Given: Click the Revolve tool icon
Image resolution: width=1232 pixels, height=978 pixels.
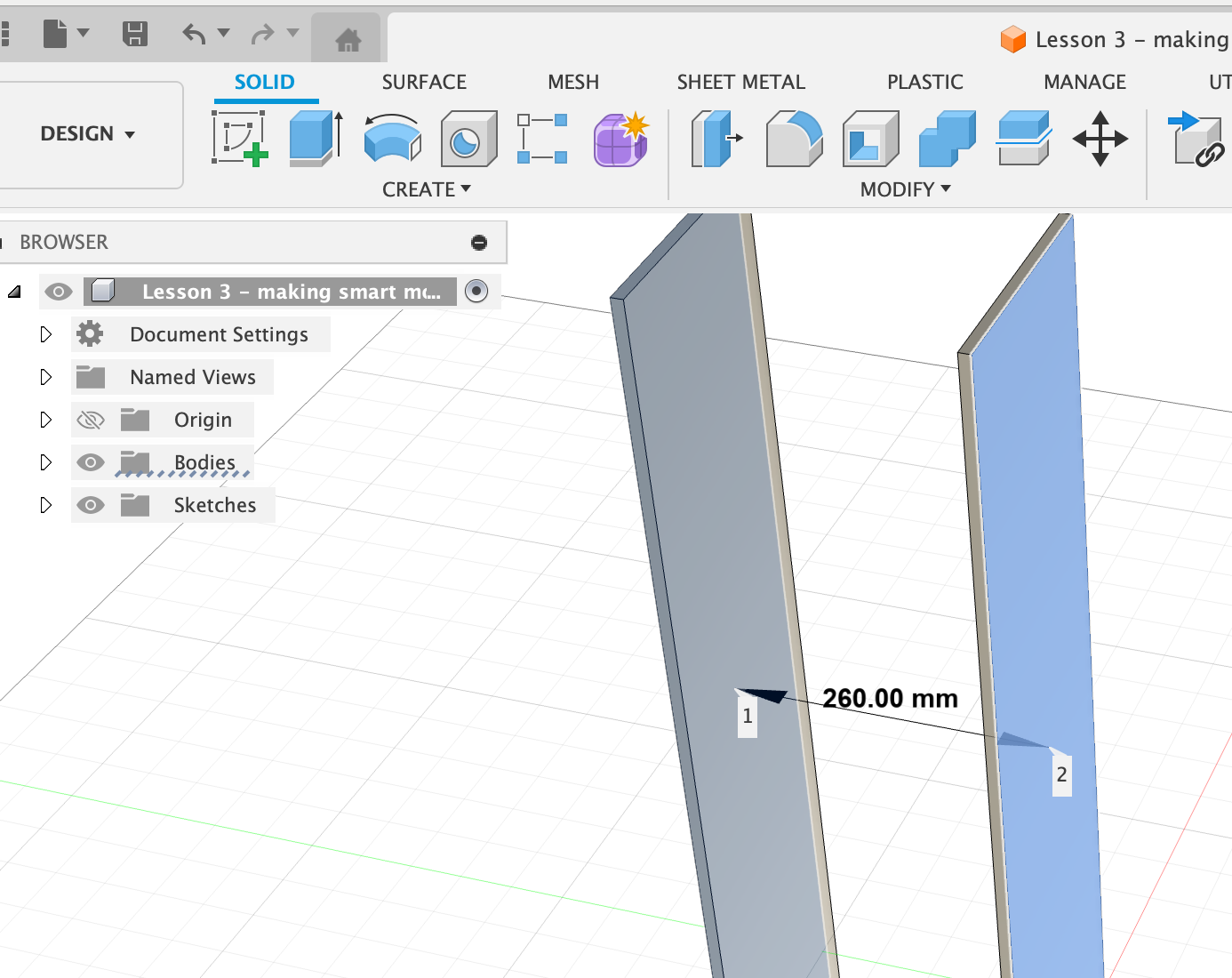Looking at the screenshot, I should [x=392, y=139].
